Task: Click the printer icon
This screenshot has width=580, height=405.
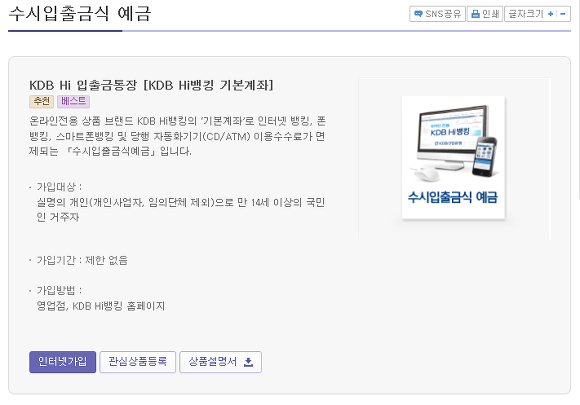Action: point(476,14)
